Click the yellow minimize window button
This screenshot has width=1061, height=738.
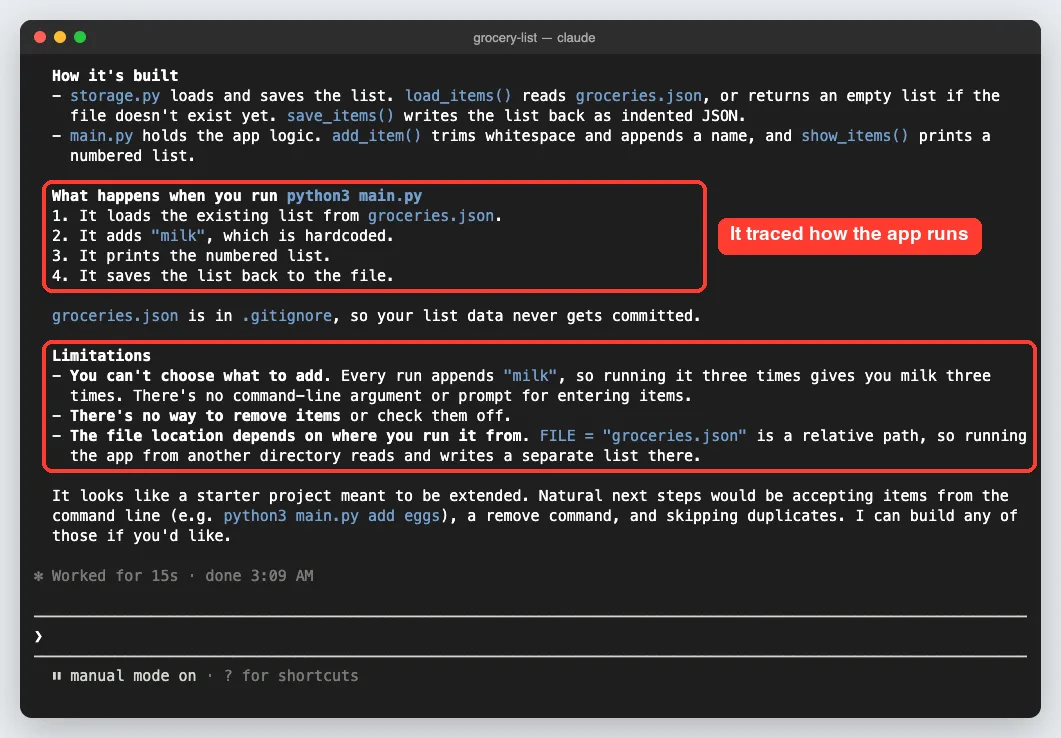point(60,37)
